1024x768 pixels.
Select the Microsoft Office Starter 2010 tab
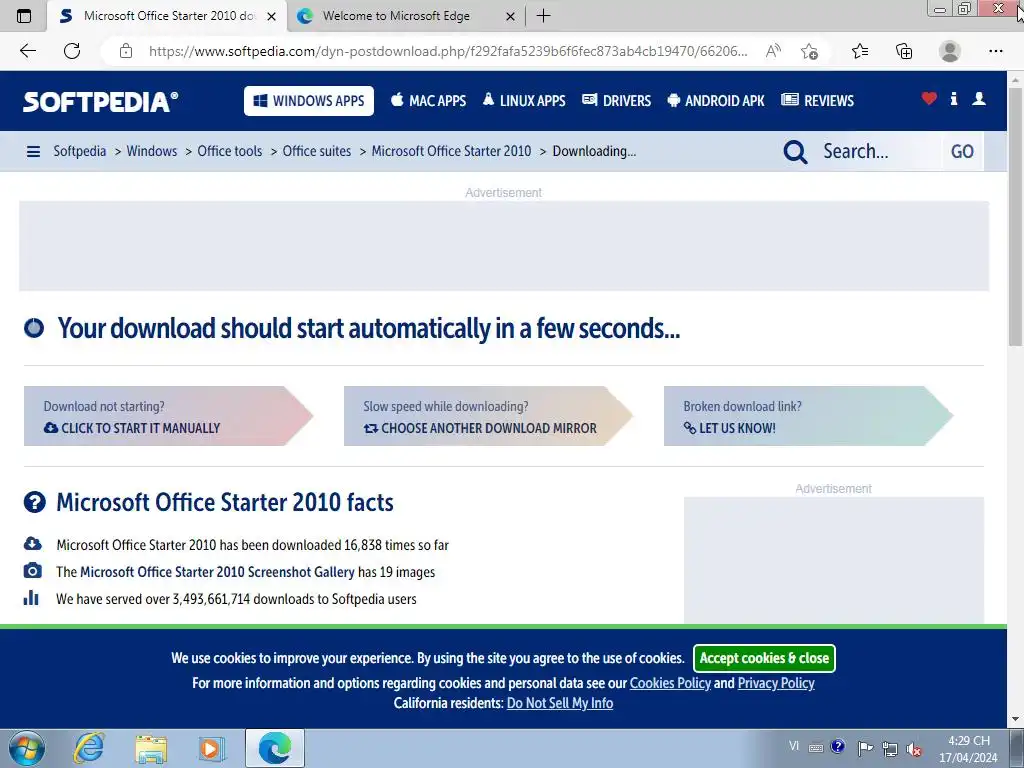(168, 16)
